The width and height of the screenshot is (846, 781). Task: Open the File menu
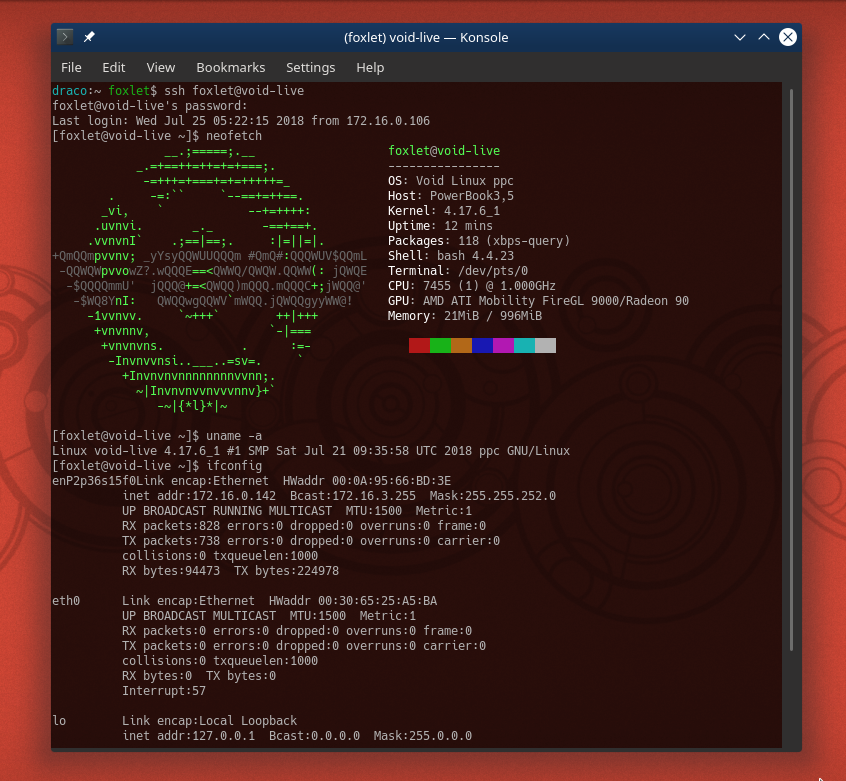pyautogui.click(x=71, y=67)
